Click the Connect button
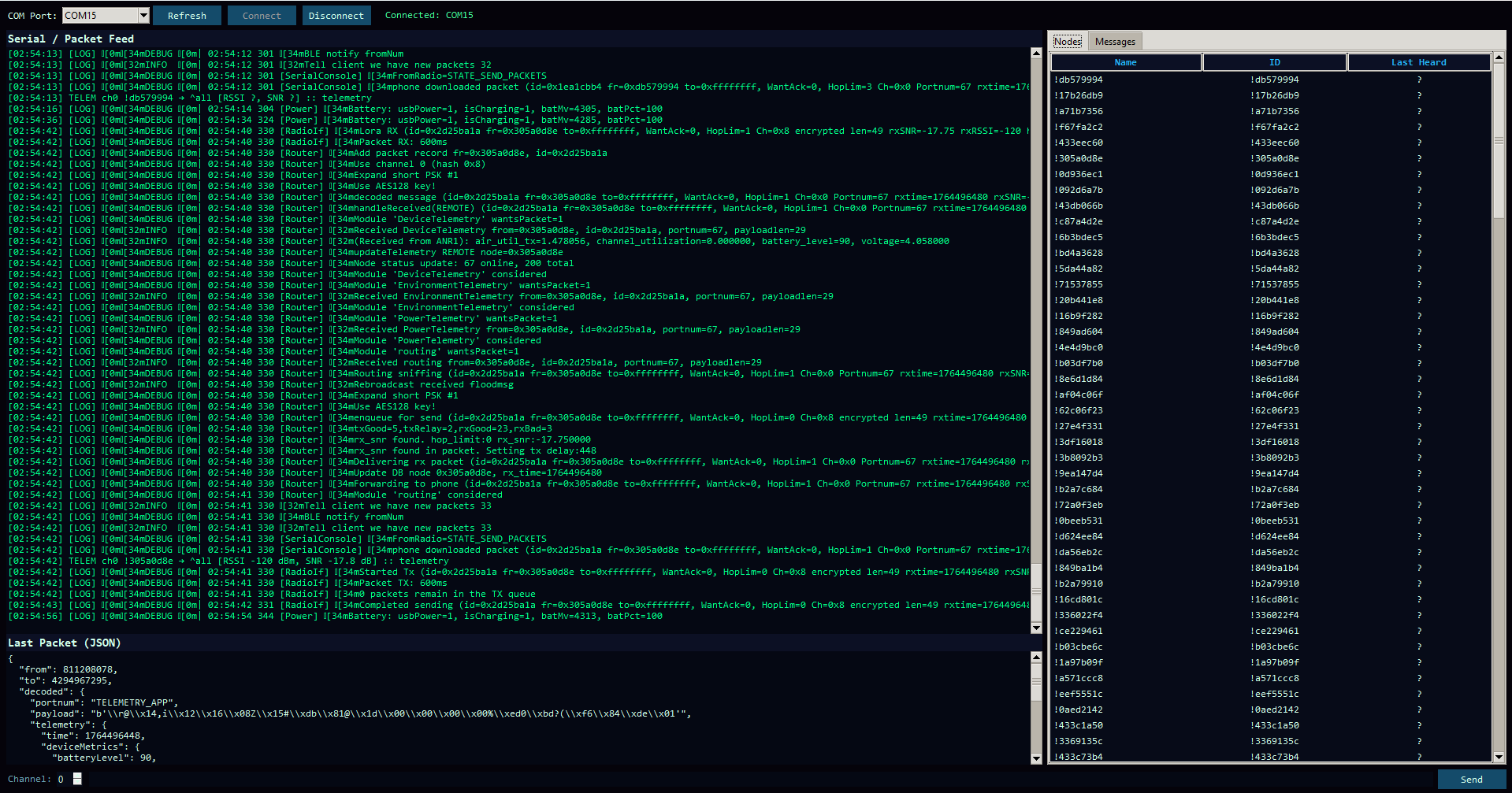 pyautogui.click(x=262, y=14)
